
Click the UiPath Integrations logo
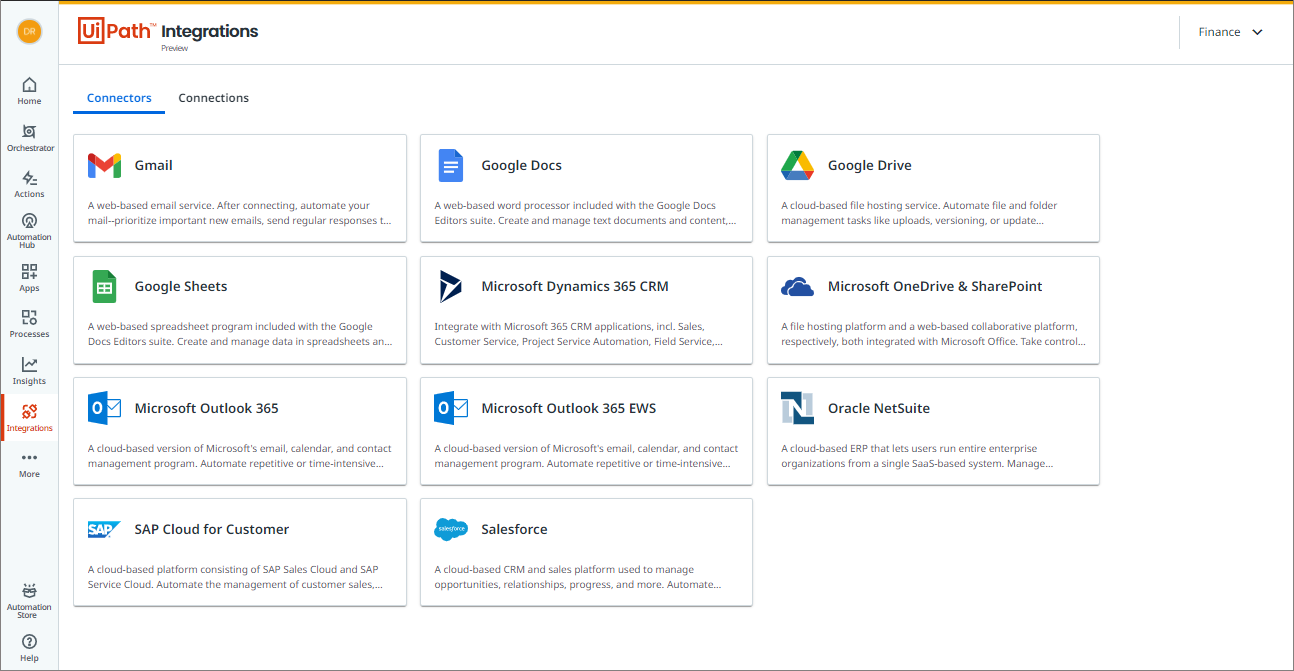pos(168,33)
